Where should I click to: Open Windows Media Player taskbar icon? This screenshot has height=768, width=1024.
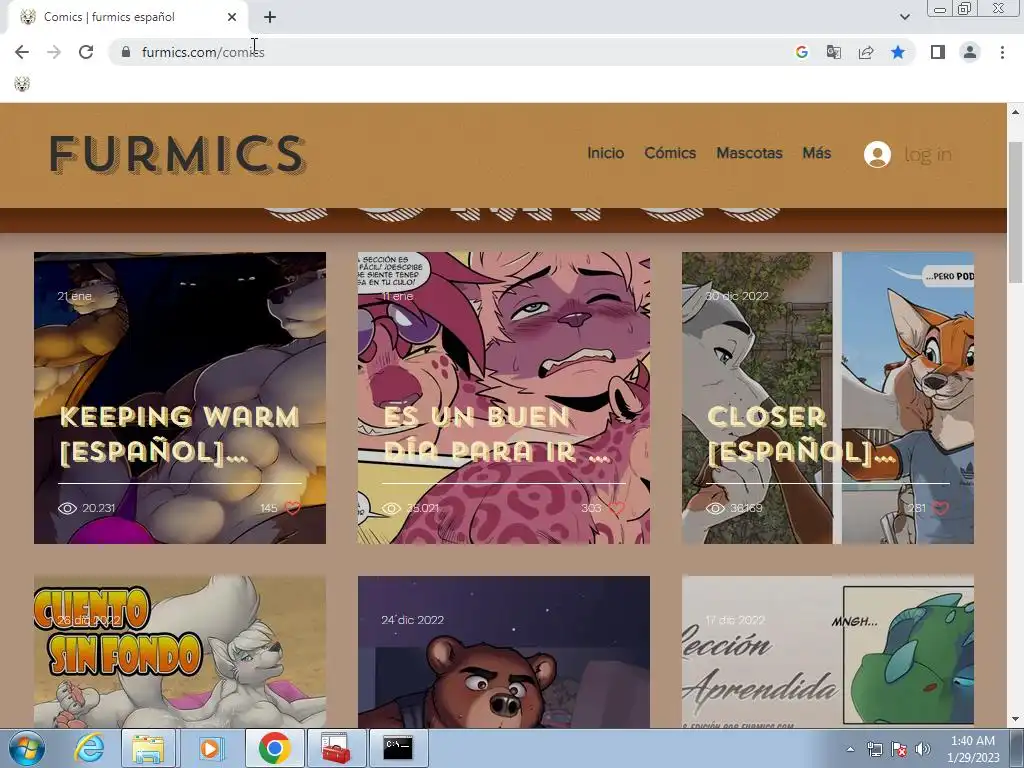[x=210, y=748]
